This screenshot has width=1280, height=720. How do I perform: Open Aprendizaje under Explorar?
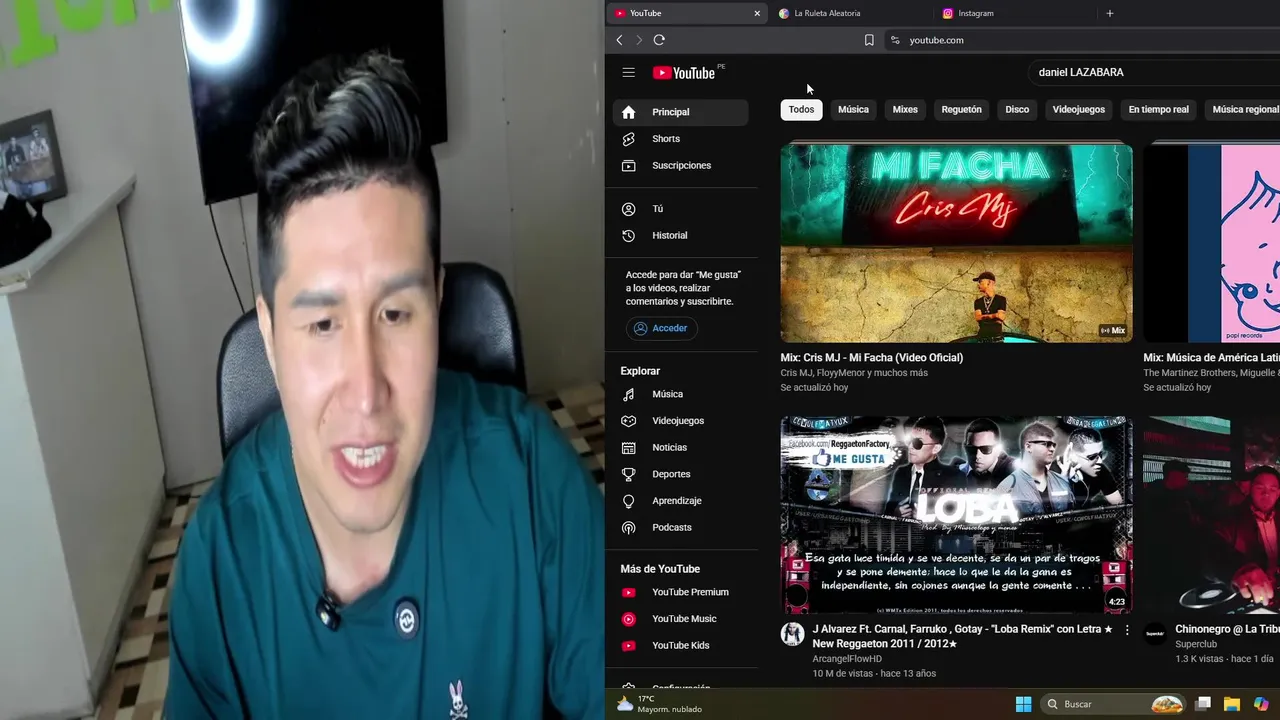pyautogui.click(x=680, y=501)
